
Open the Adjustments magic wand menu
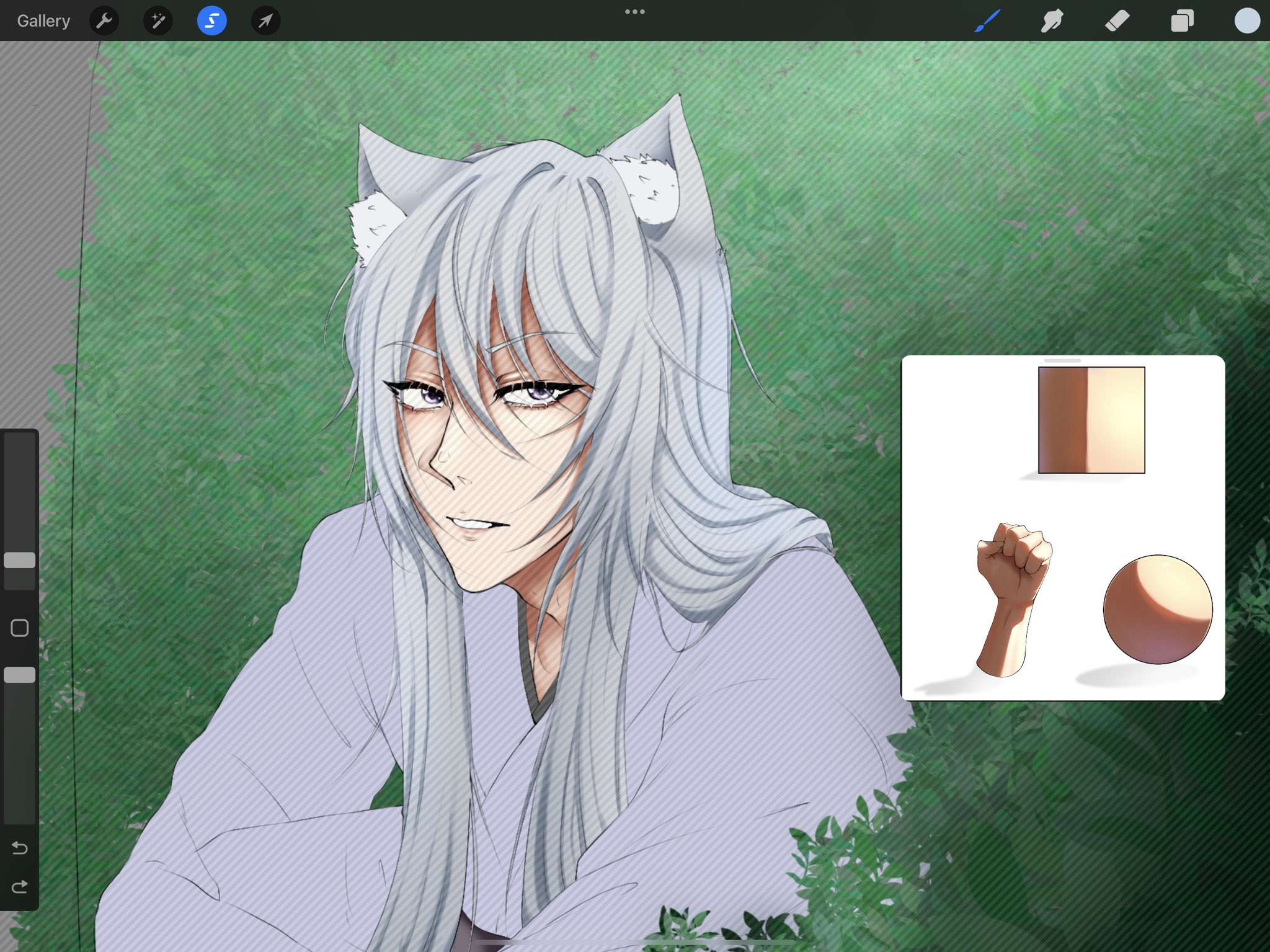pos(158,21)
